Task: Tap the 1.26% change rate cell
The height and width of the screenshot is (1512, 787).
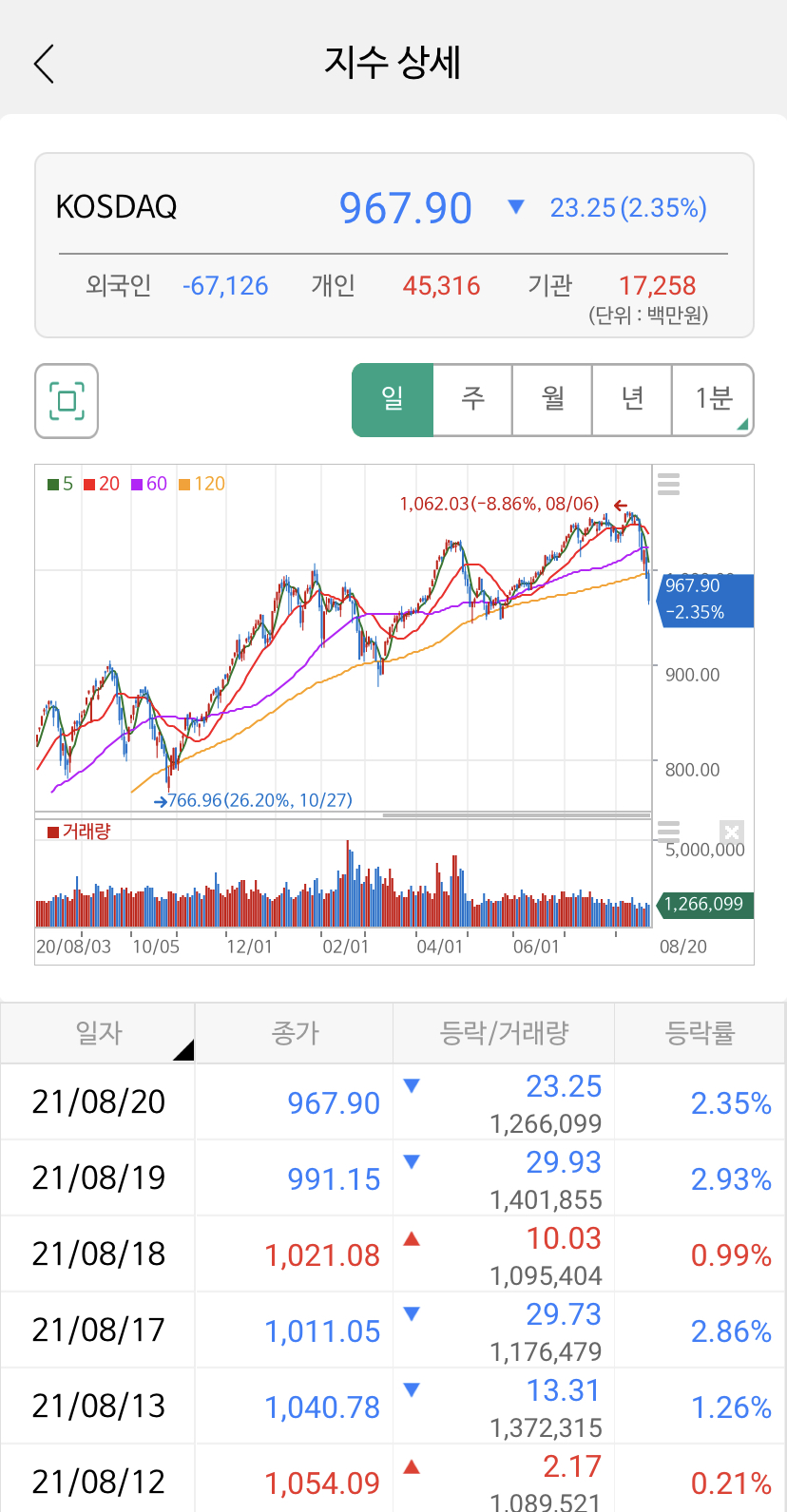Action: coord(731,1407)
